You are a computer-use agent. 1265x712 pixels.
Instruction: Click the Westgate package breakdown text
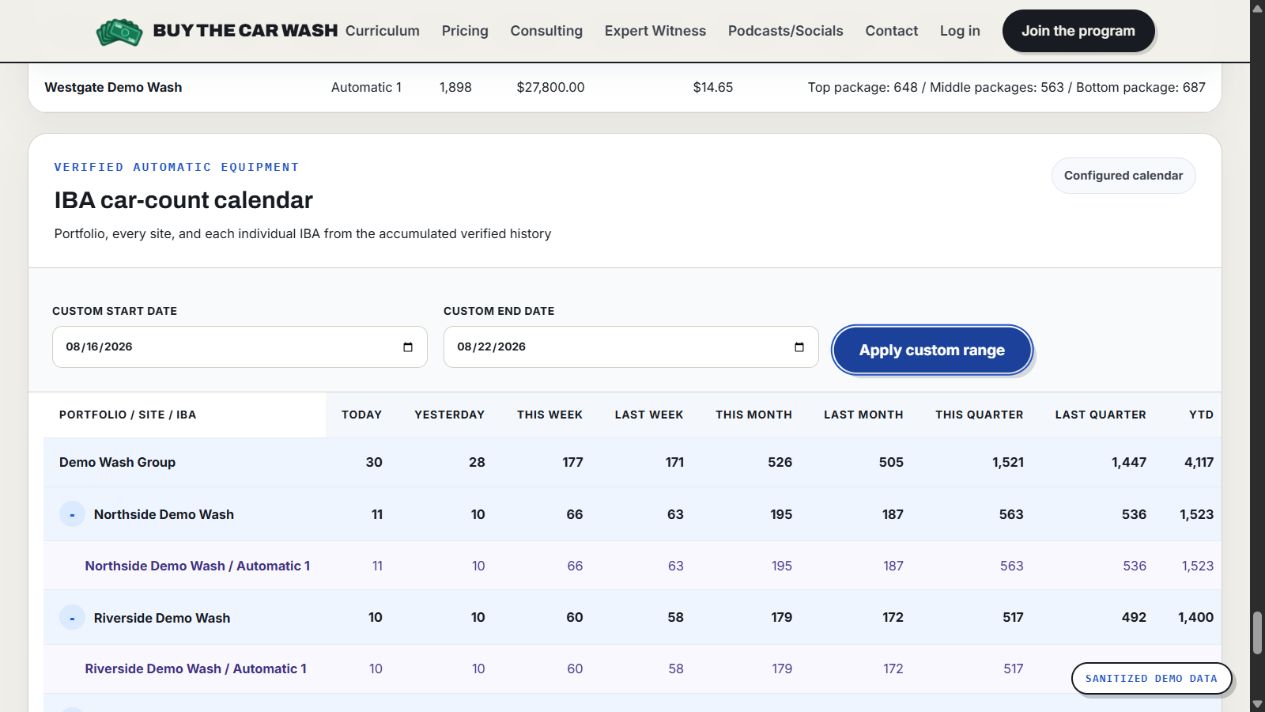tap(1007, 87)
